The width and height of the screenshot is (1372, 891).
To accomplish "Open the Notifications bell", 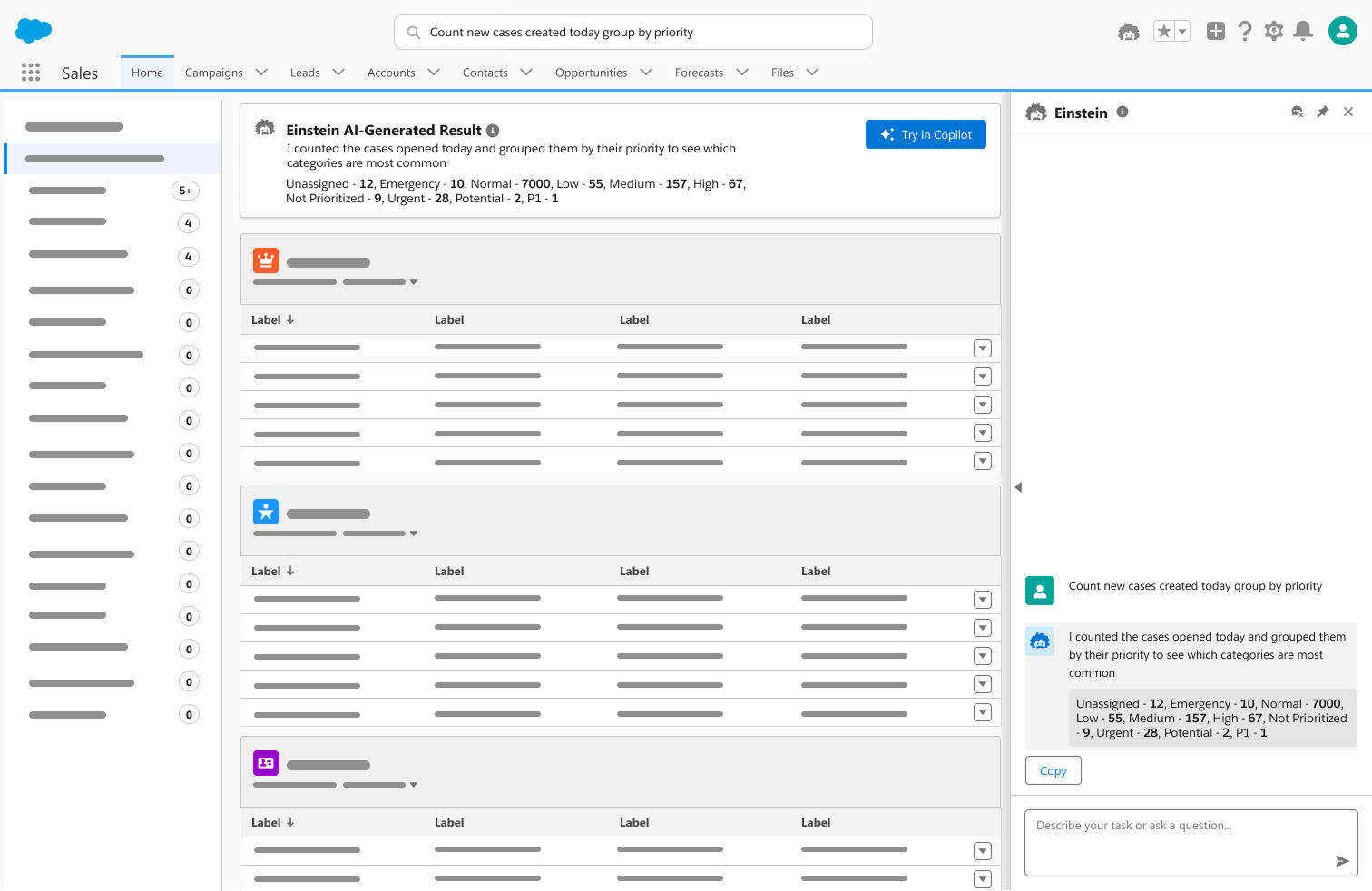I will (1303, 32).
